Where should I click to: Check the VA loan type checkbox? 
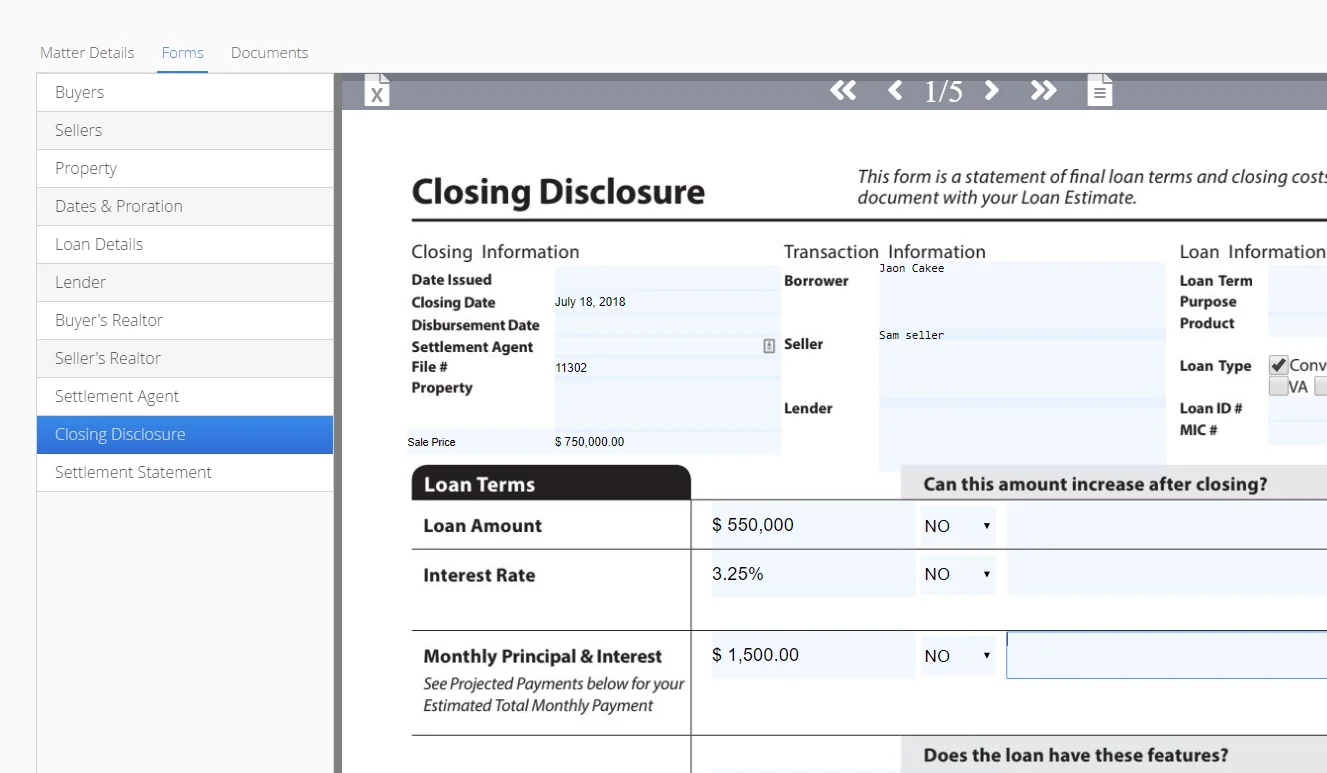(x=1278, y=387)
